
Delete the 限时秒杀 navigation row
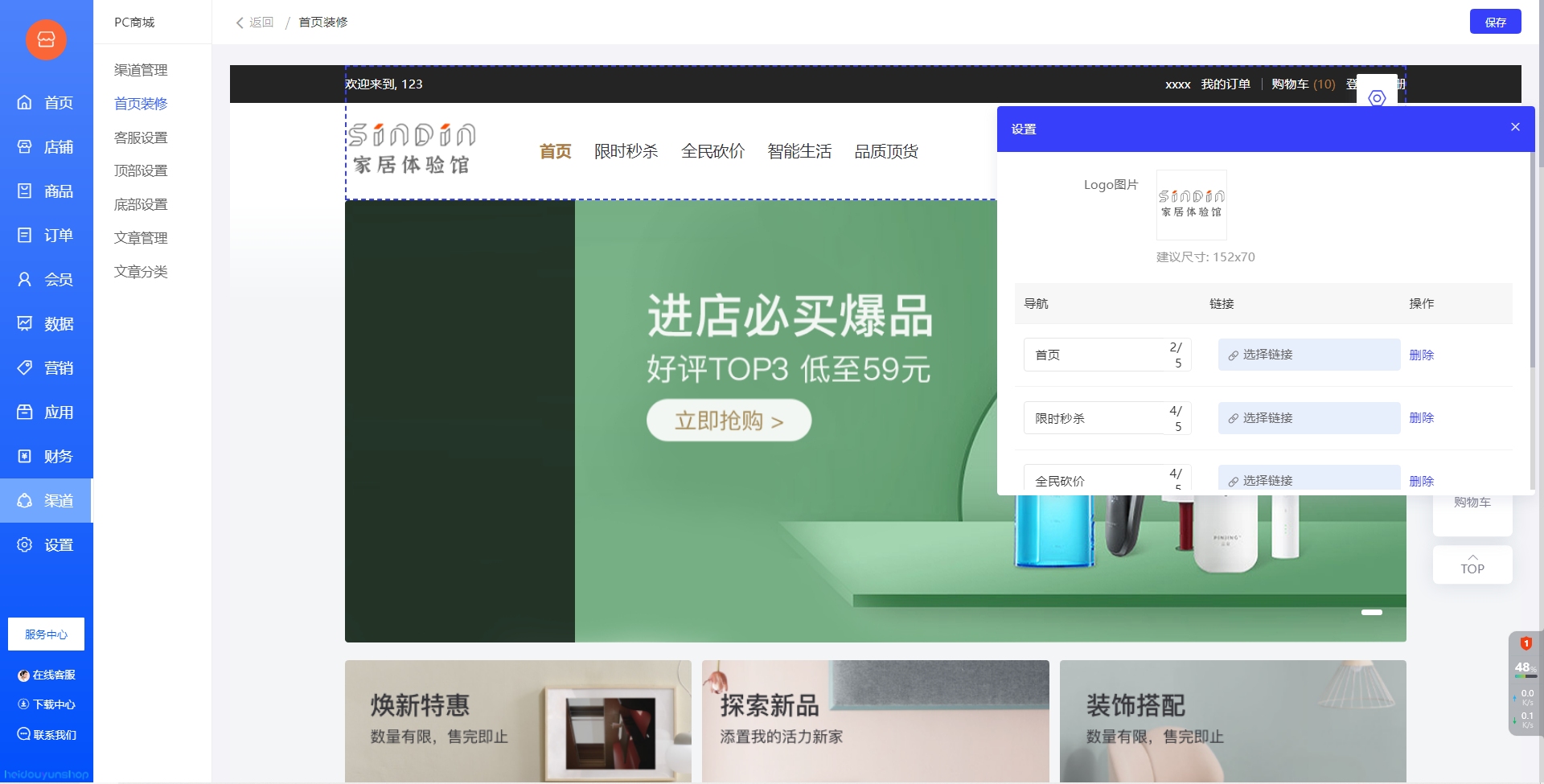click(1421, 418)
